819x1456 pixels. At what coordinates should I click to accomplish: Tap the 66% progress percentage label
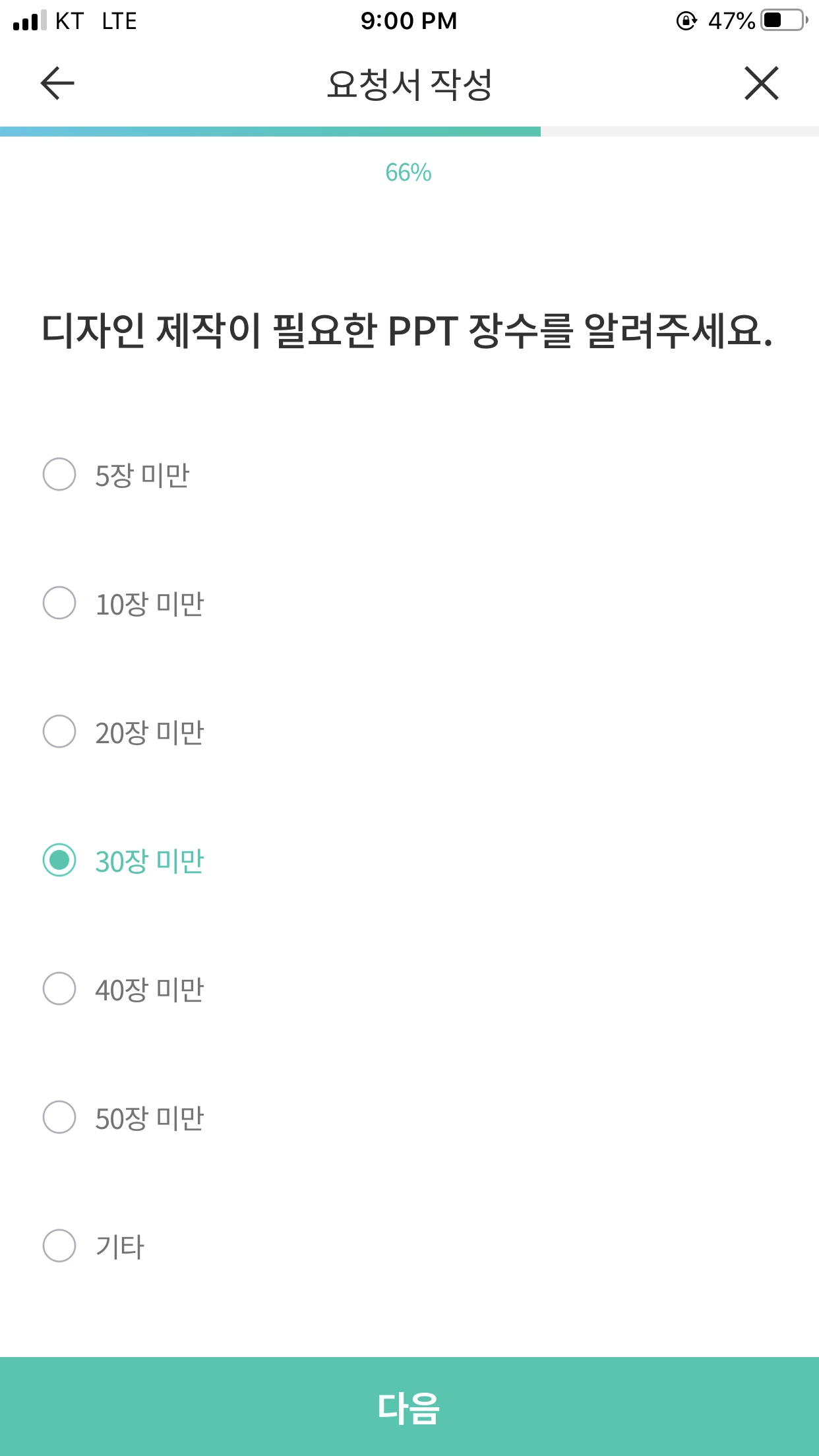409,173
